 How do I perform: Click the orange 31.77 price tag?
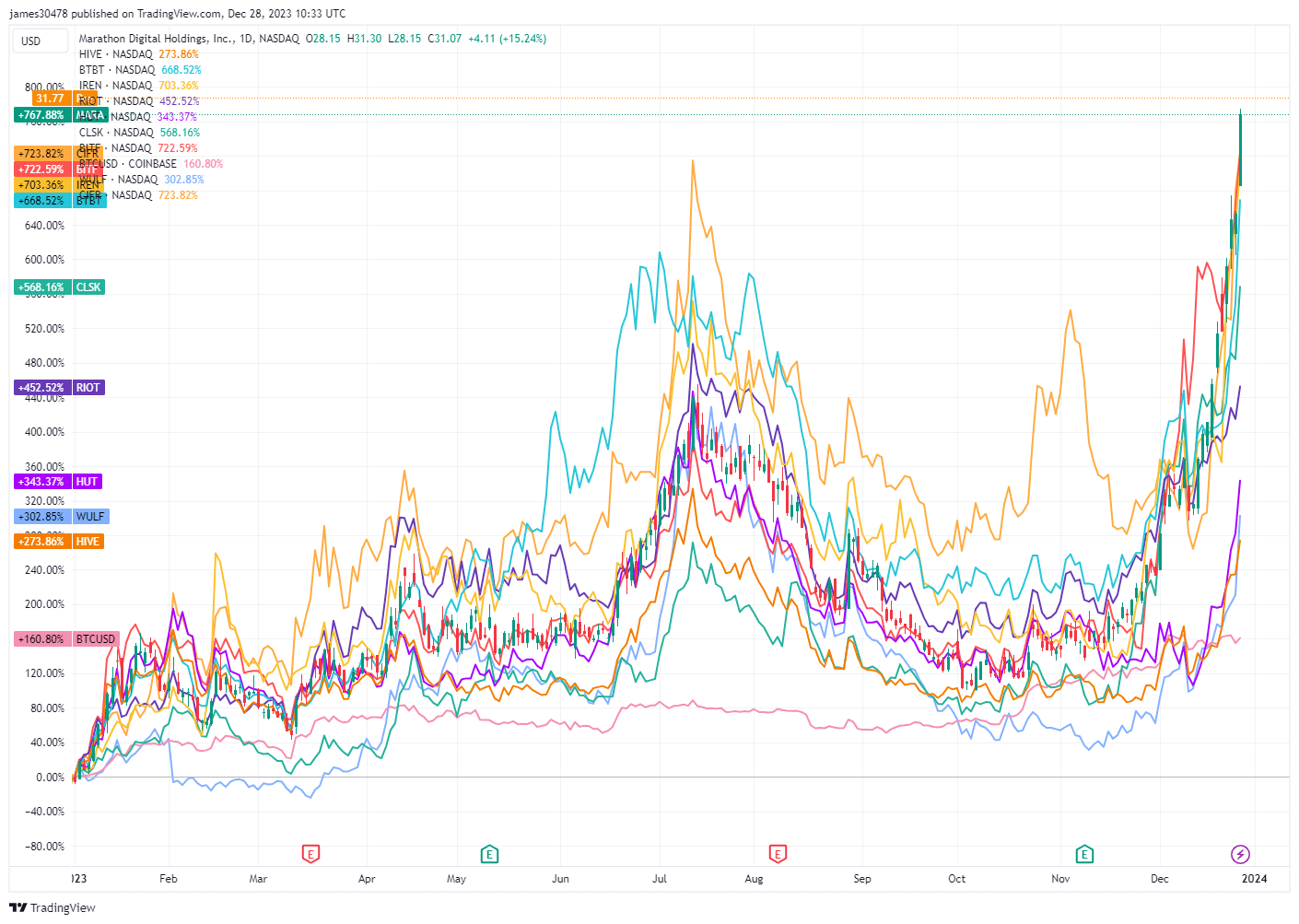(x=50, y=98)
